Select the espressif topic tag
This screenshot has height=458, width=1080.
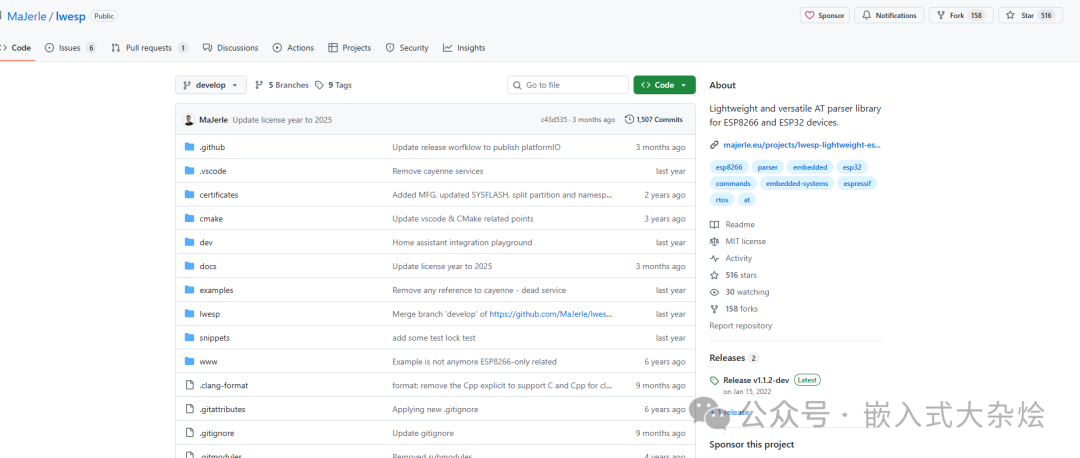pyautogui.click(x=858, y=184)
